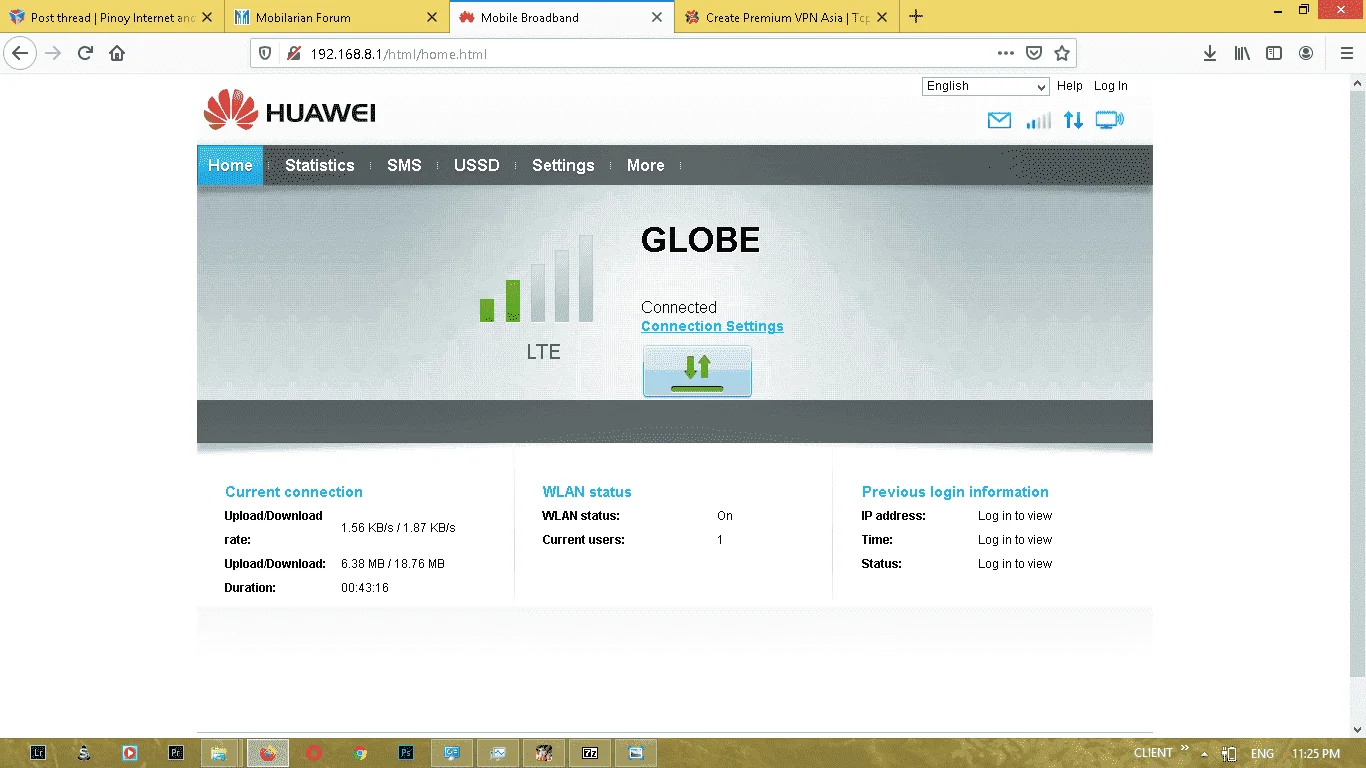Click the scrollbar up arrow

pyautogui.click(x=1357, y=81)
